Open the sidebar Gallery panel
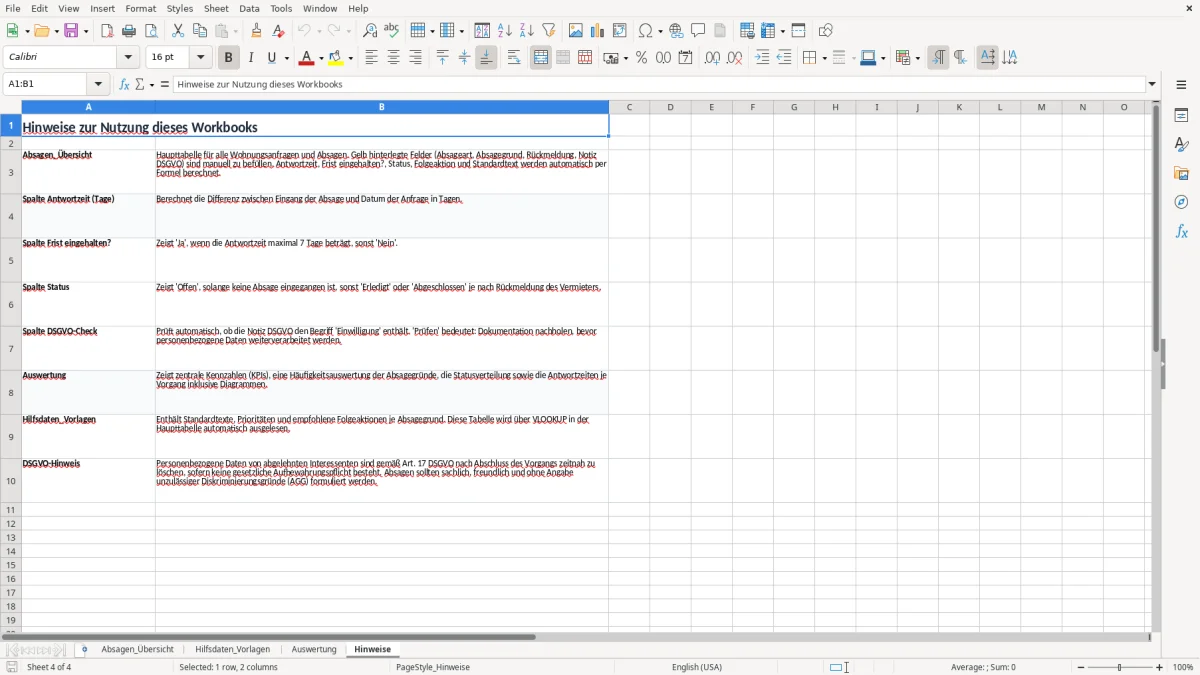This screenshot has width=1200, height=675. click(x=1181, y=174)
